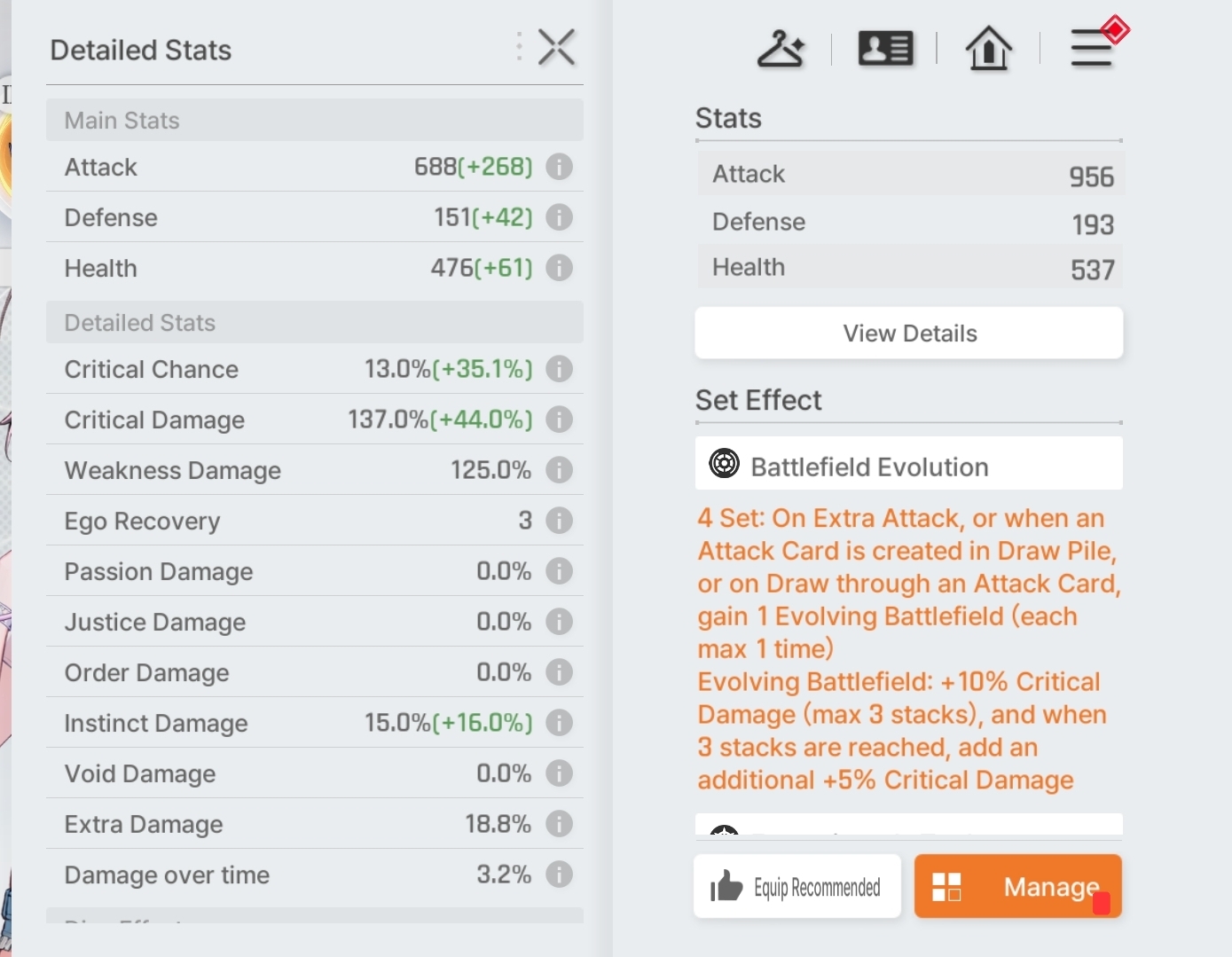
Task: Close the Detailed Stats panel
Action: tap(557, 48)
